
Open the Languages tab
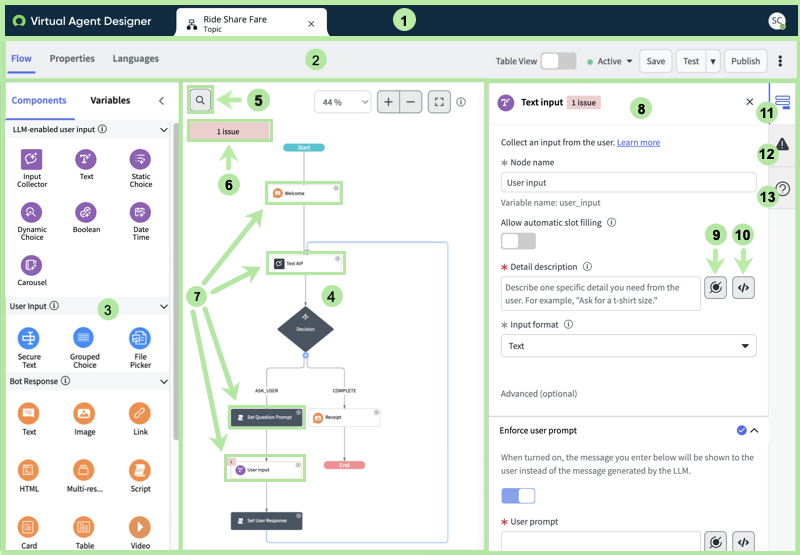tap(135, 59)
